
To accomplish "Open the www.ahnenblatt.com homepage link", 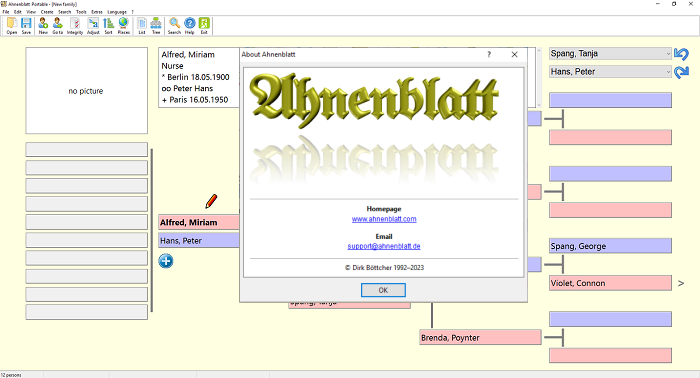I will click(x=384, y=219).
